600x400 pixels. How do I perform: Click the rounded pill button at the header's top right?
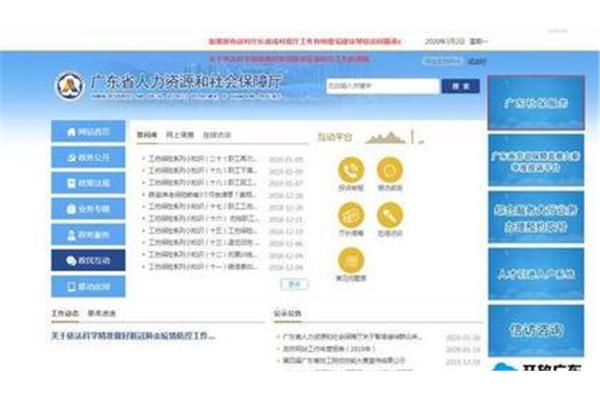pos(442,61)
